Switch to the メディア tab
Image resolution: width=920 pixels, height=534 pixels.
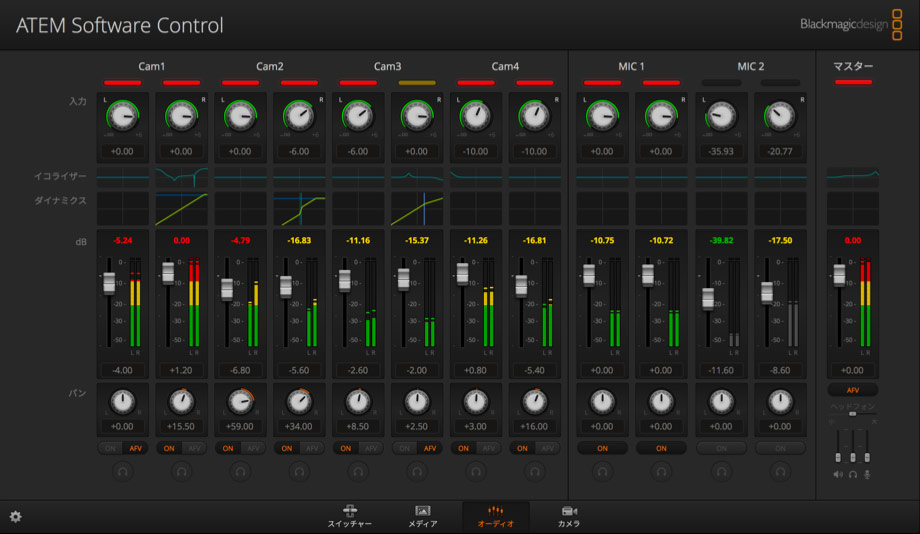tap(422, 516)
